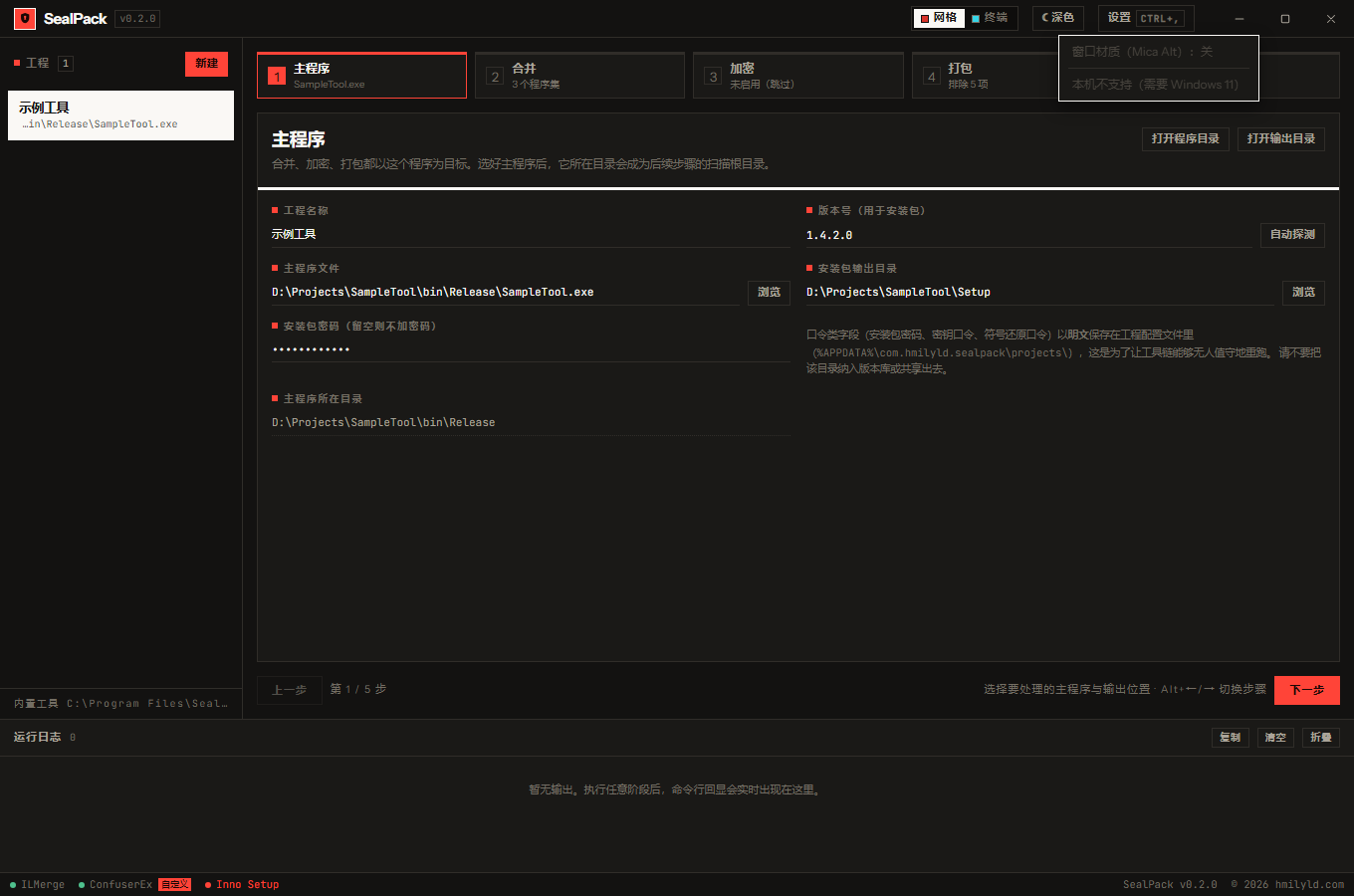This screenshot has width=1354, height=896.
Task: Go to next step with 下一步
Action: pos(1306,690)
